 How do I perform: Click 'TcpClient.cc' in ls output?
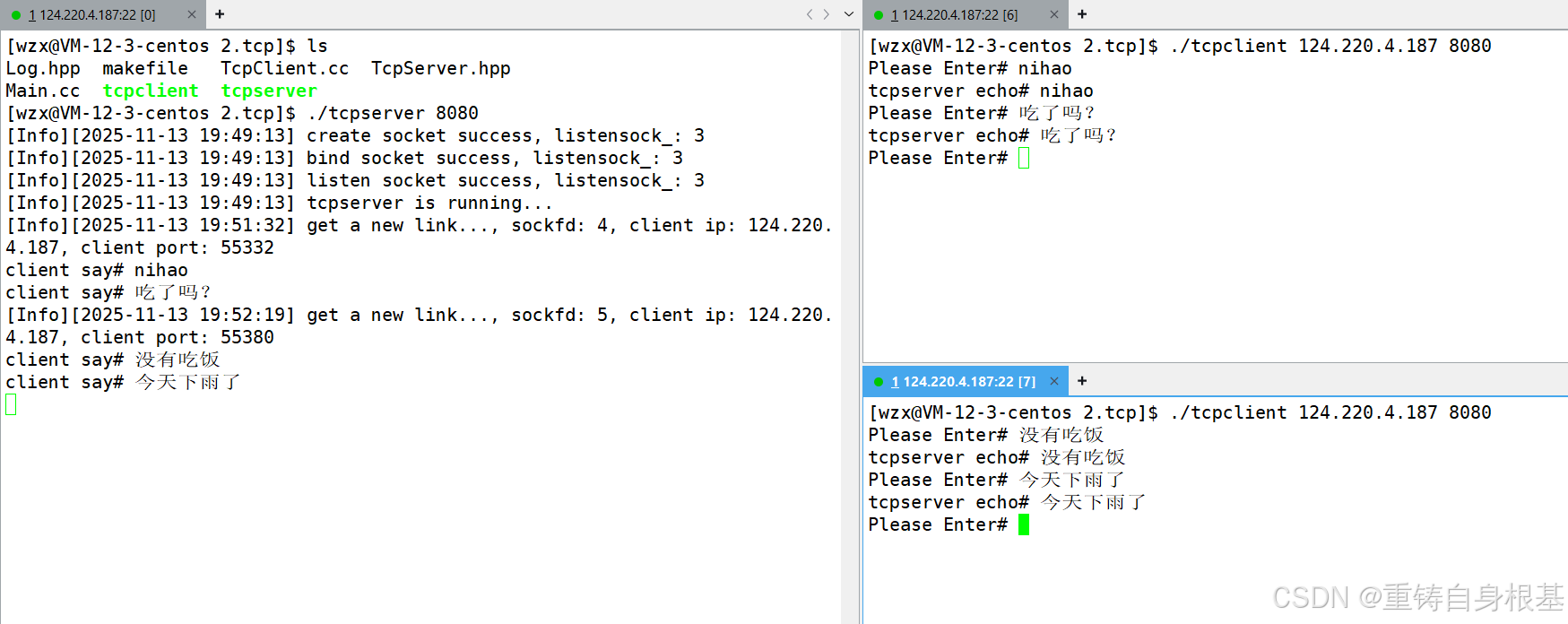coord(285,68)
